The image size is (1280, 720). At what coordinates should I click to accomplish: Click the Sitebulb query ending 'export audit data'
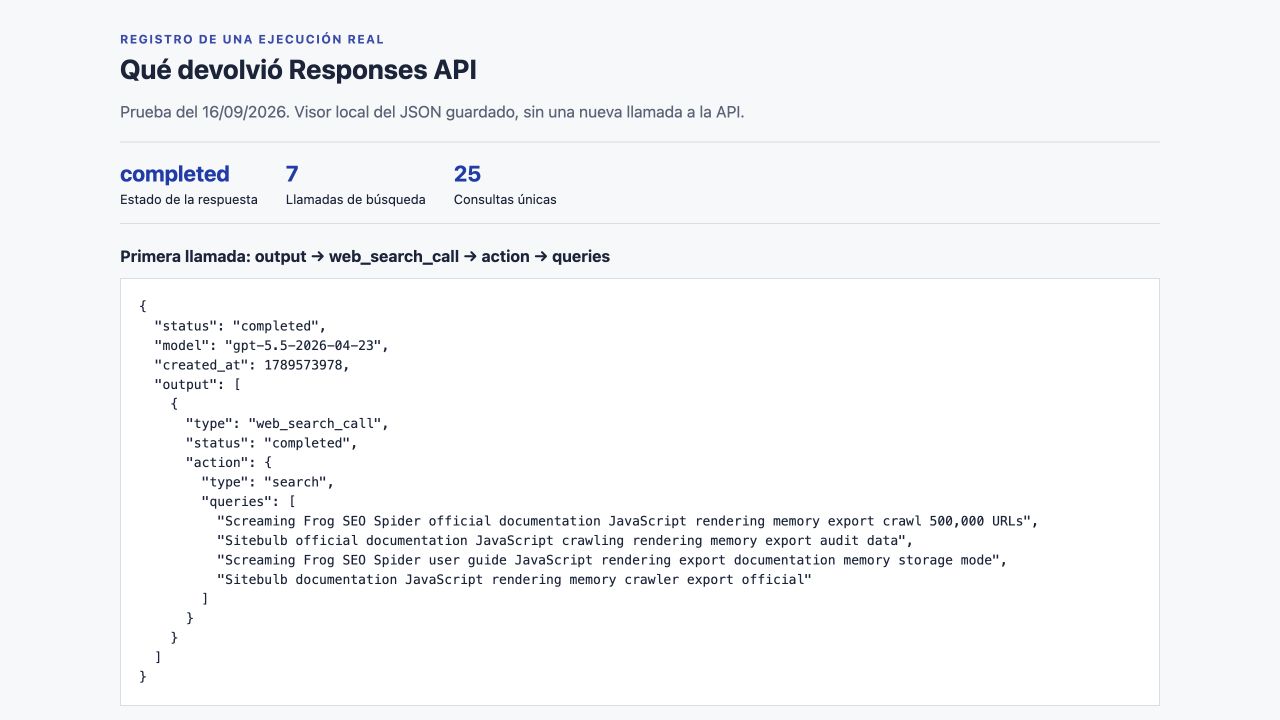point(566,540)
